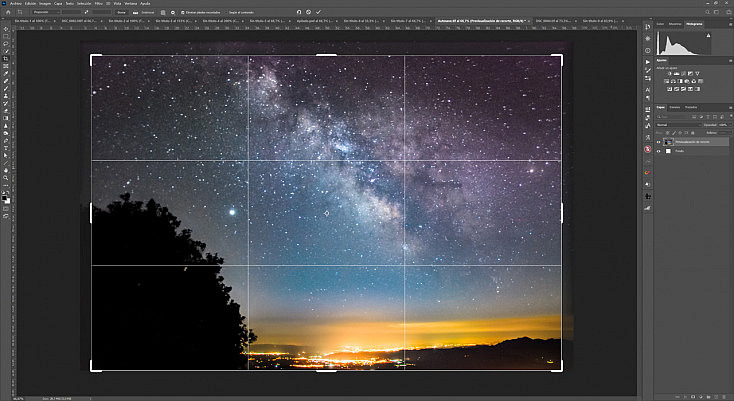This screenshot has width=734, height=401.
Task: Add a Vibrance adjustment triangle icon
Action: (x=697, y=73)
